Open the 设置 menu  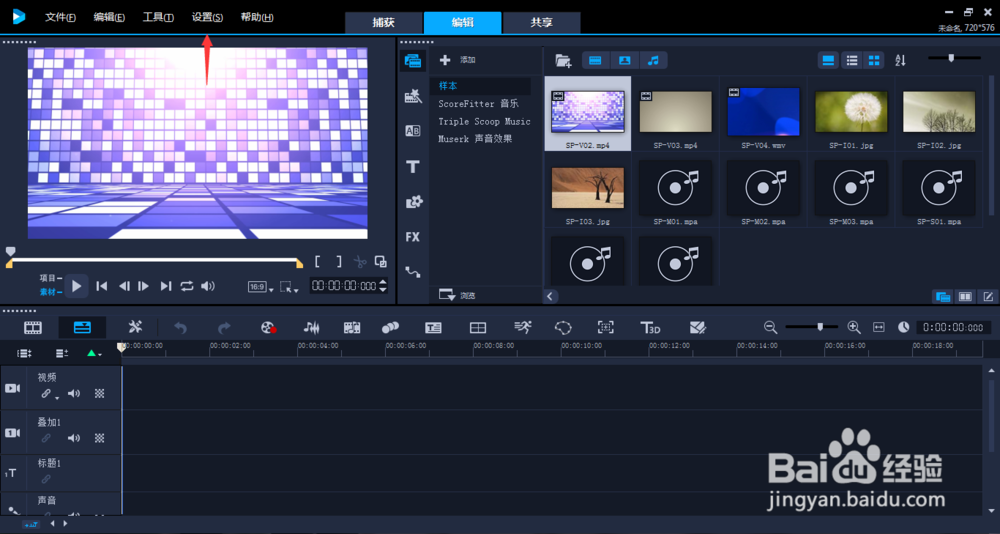(207, 17)
